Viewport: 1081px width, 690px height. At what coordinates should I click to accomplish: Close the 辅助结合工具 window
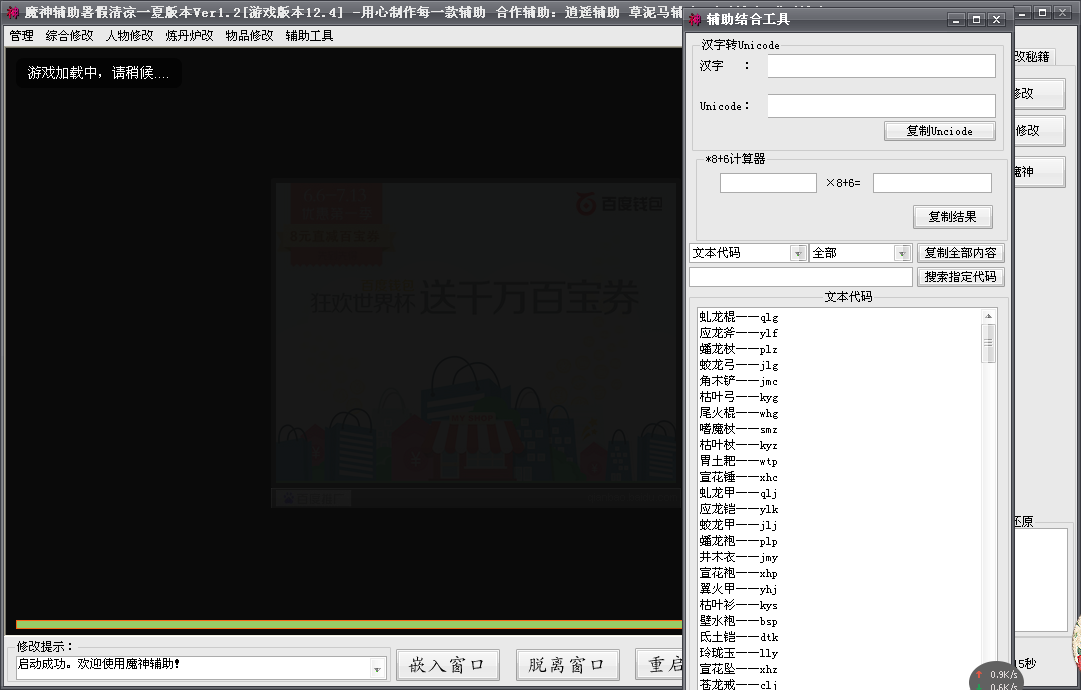(x=996, y=19)
